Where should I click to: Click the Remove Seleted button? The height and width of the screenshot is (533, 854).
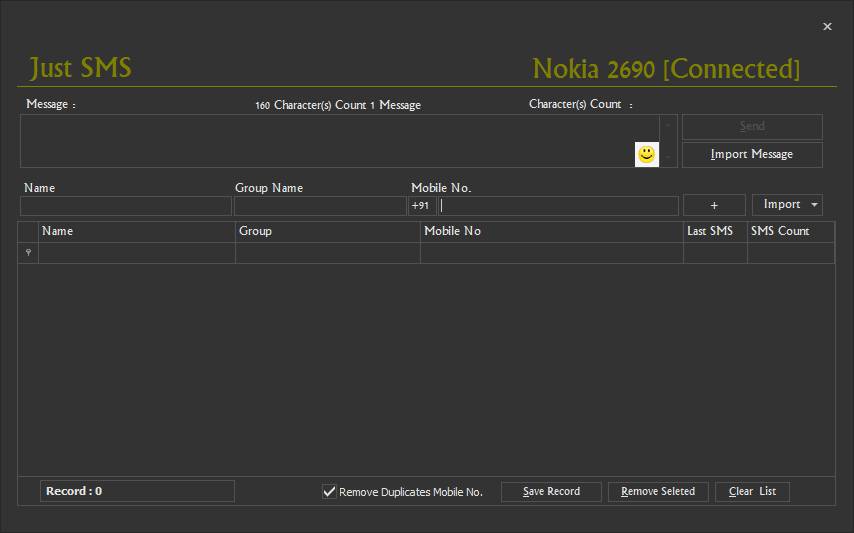tap(658, 492)
